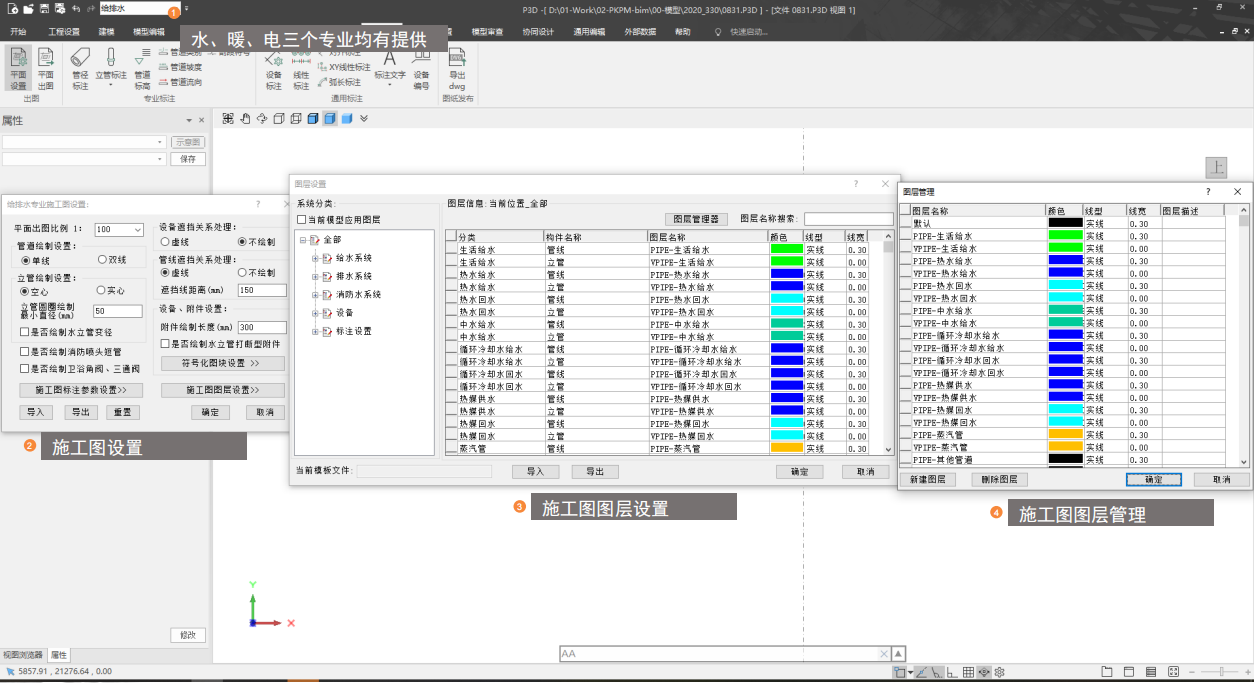
Task: Expand the 给水系统 tree node
Action: [315, 258]
